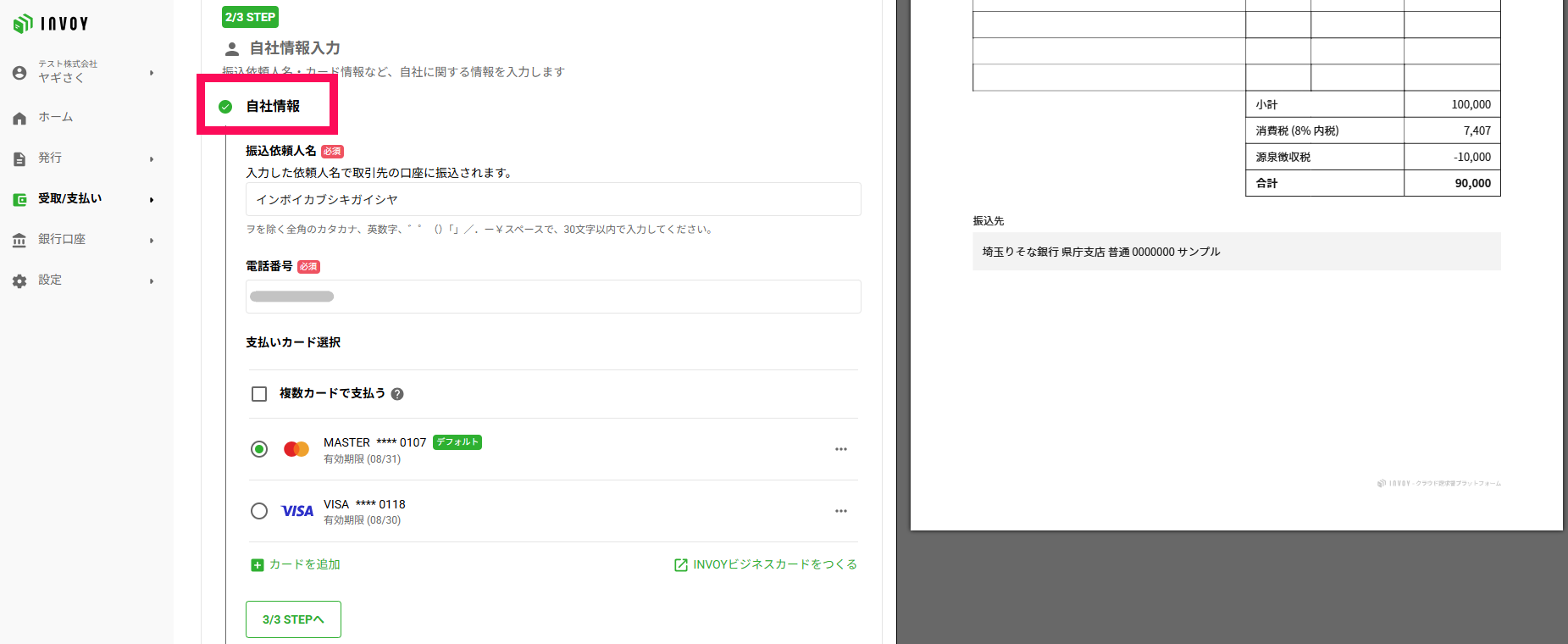This screenshot has height=644, width=1568.
Task: Click the person icon beside 自社情報入力
Action: point(232,49)
